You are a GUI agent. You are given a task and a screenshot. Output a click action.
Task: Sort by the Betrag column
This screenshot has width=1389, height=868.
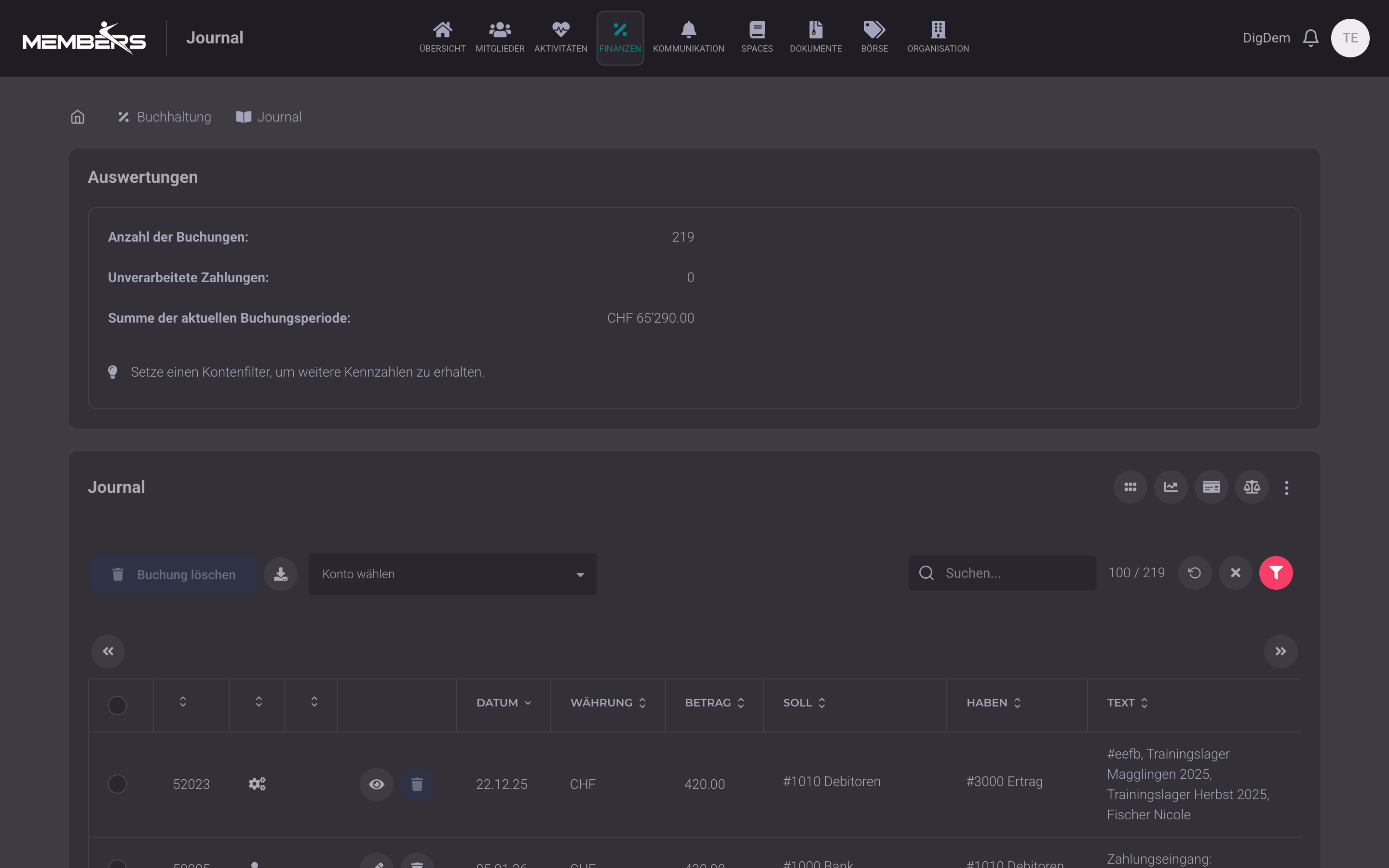coord(715,703)
